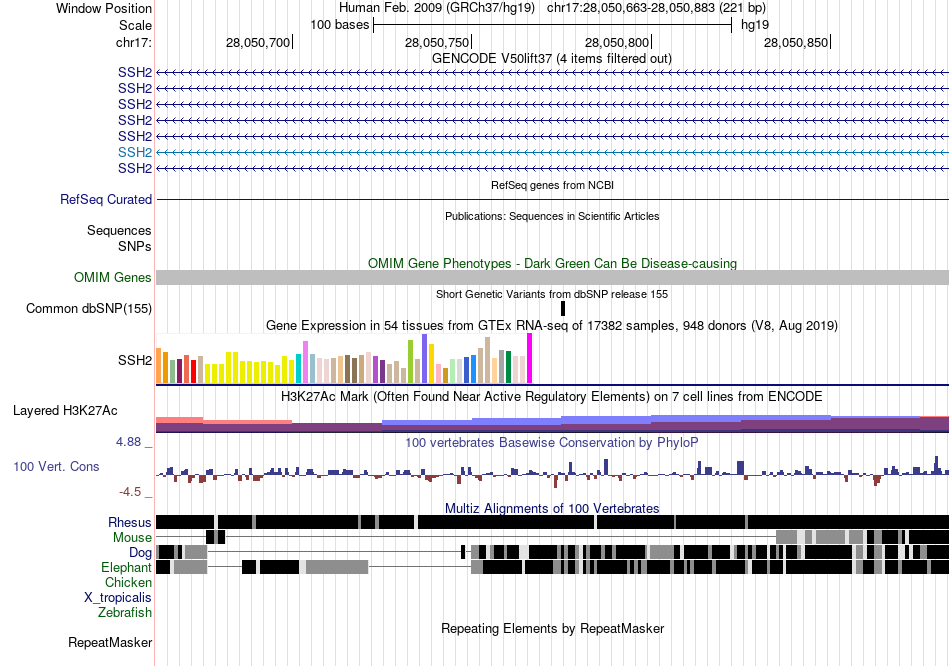Select the Elephant alignment label
The width and height of the screenshot is (950, 666).
pos(126,567)
